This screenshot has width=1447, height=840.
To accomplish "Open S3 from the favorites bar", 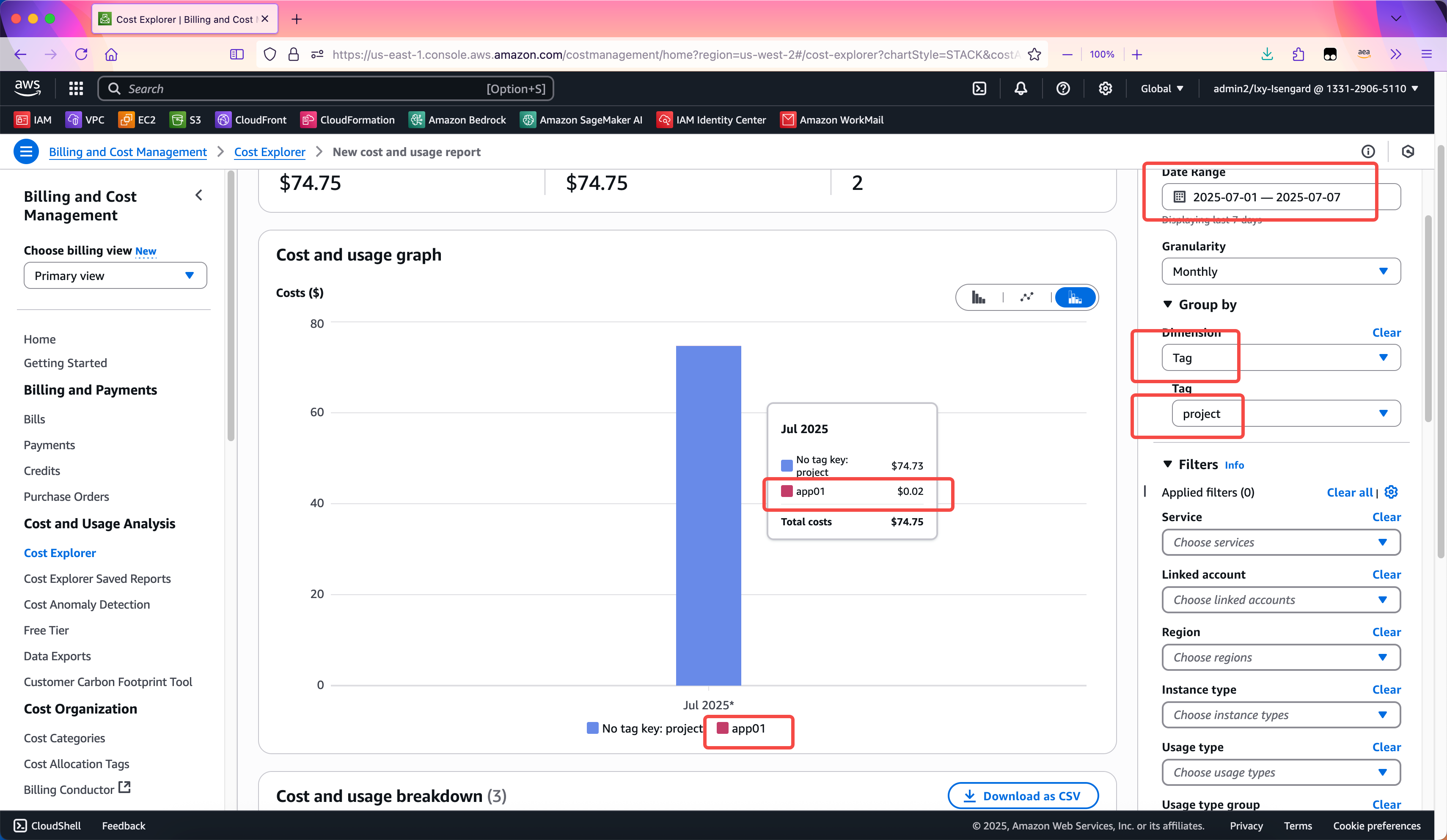I will coord(185,119).
